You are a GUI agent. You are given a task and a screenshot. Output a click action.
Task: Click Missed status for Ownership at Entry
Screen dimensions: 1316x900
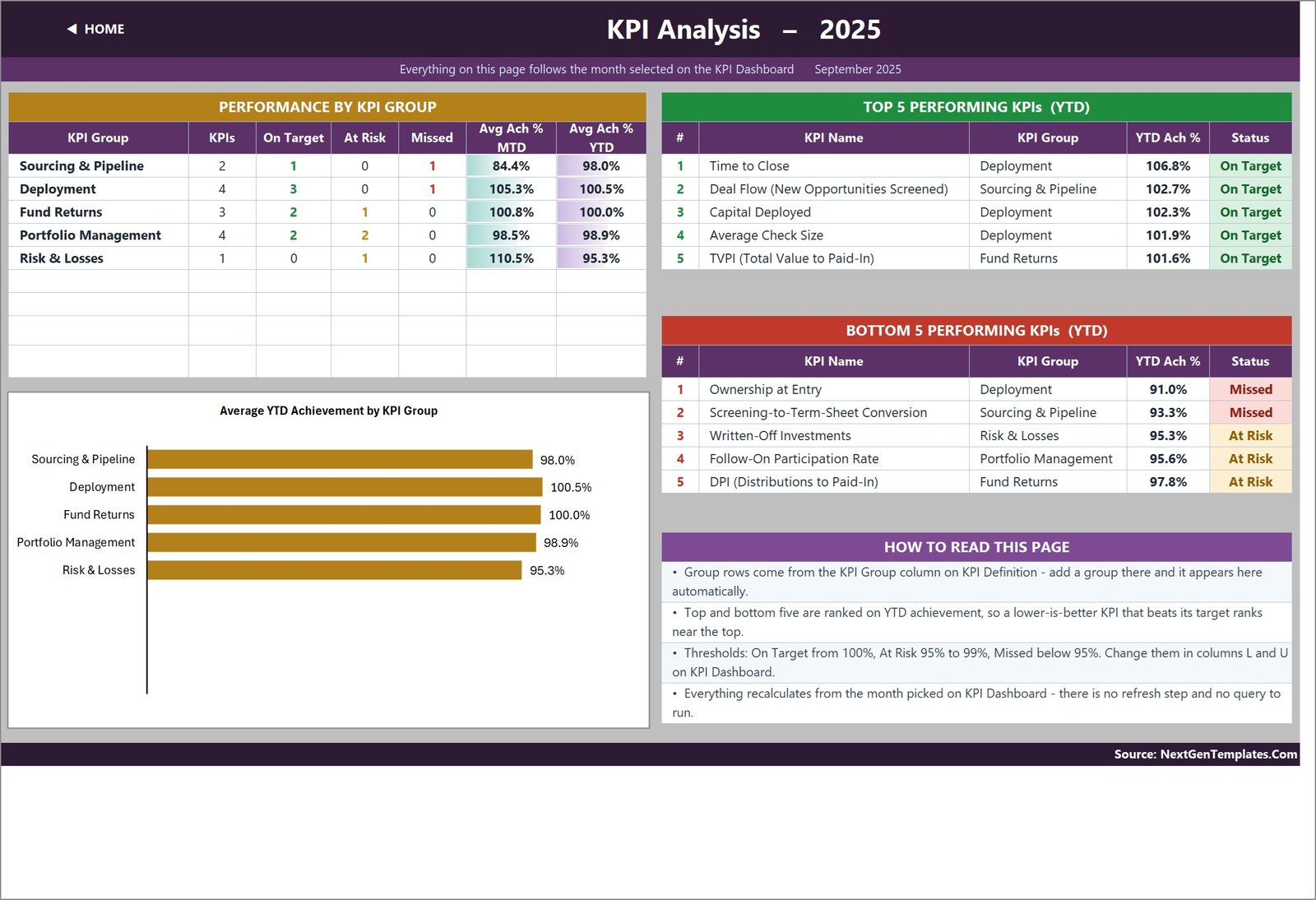(x=1250, y=390)
